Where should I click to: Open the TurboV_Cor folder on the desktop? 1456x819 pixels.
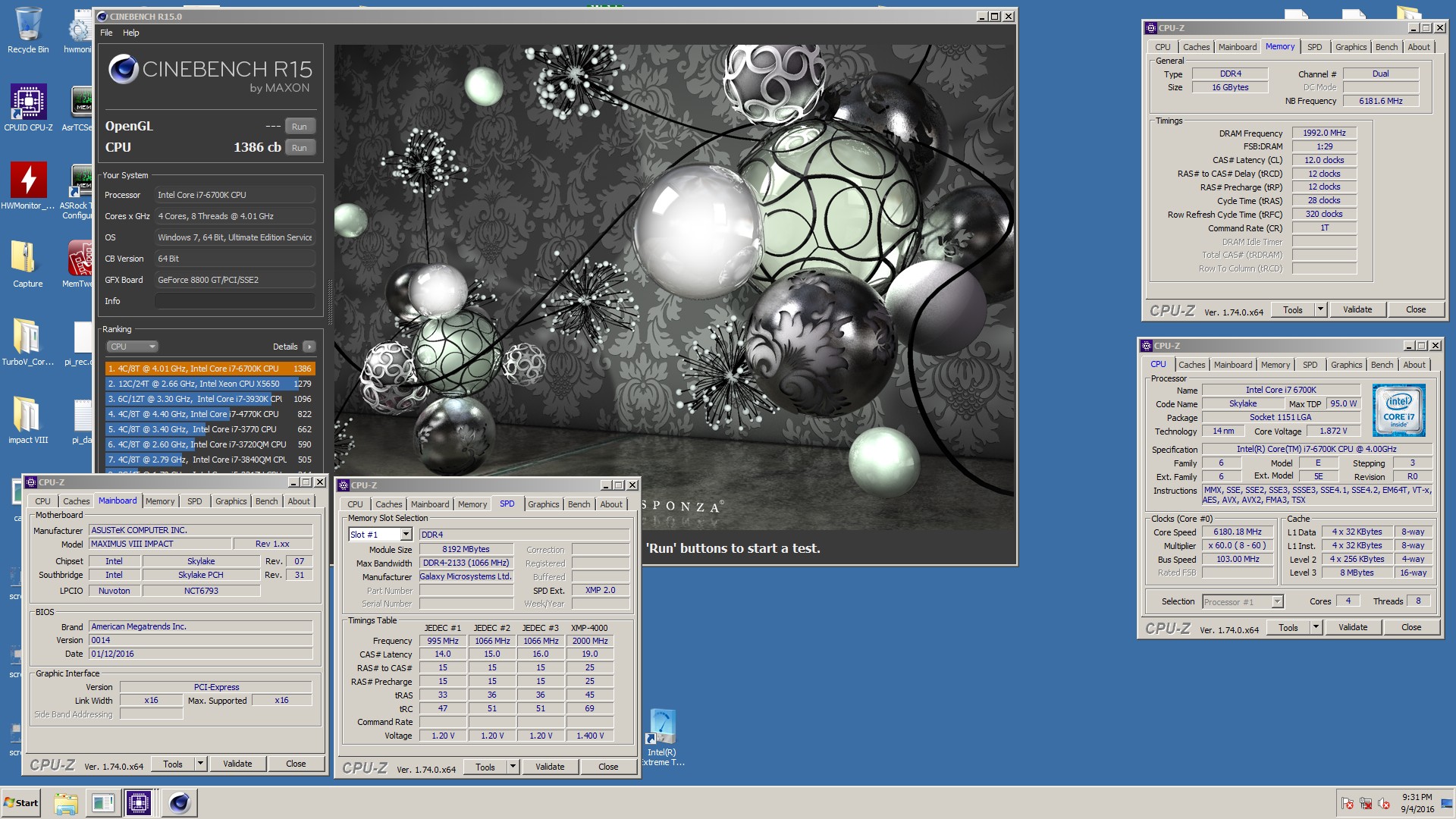(28, 342)
